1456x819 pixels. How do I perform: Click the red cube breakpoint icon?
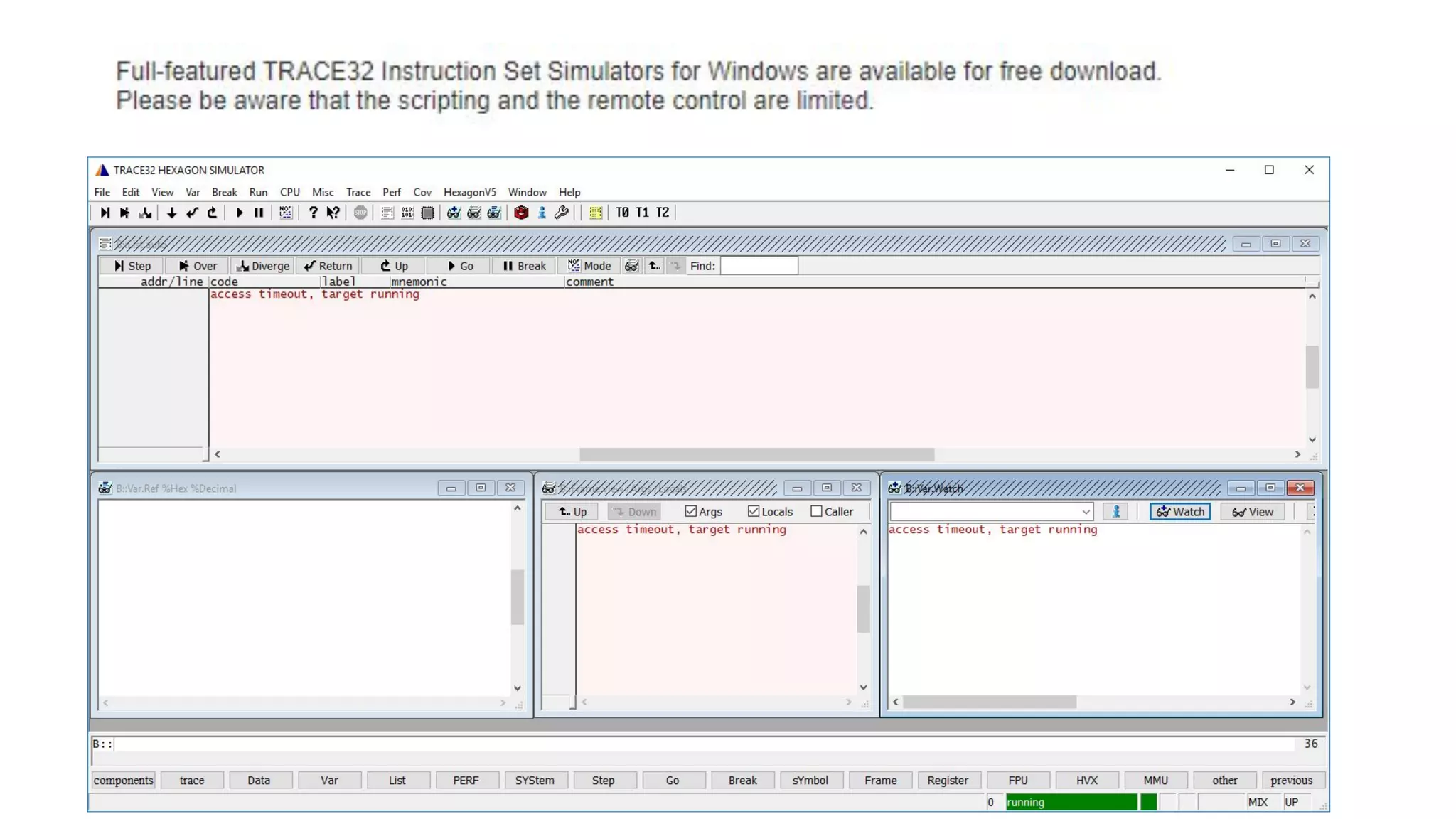521,213
